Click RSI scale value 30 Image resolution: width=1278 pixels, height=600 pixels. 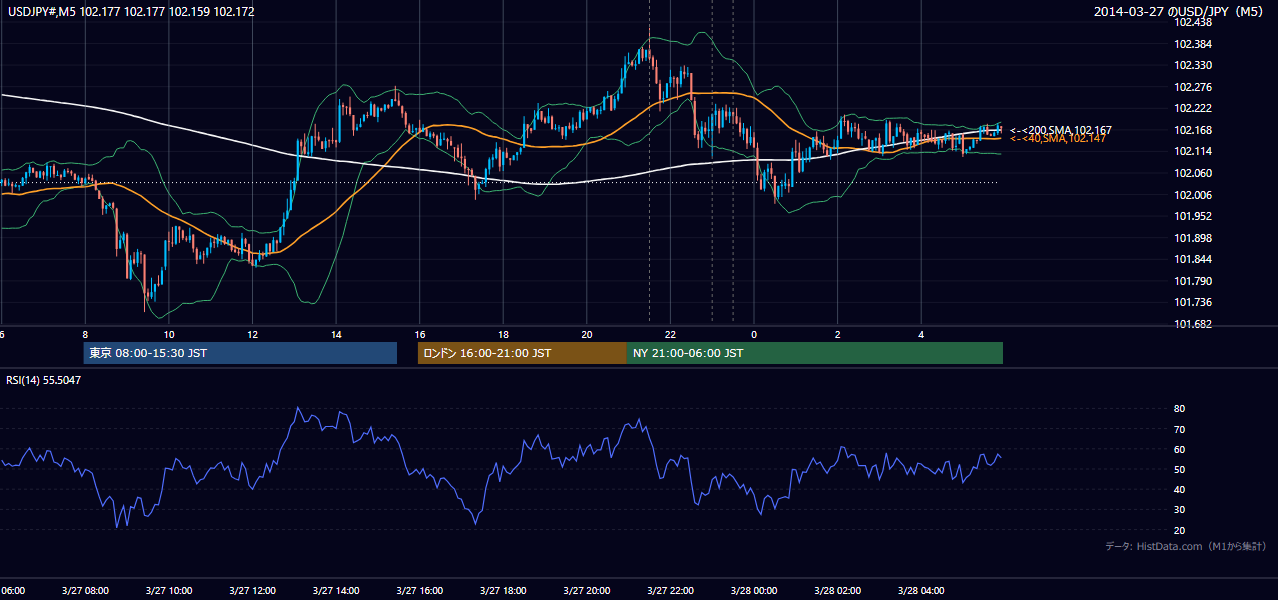tap(1179, 510)
